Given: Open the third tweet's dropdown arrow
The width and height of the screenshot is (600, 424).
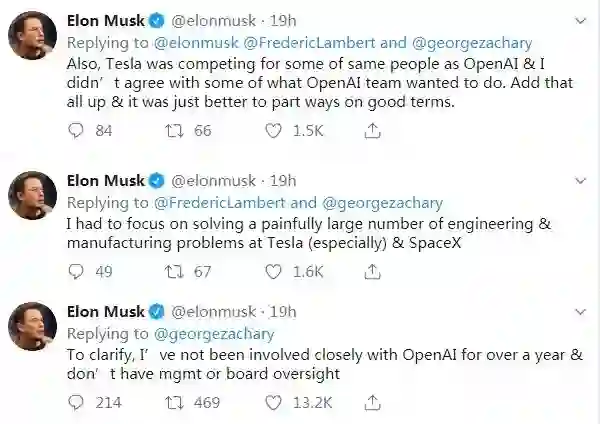Looking at the screenshot, I should [580, 312].
